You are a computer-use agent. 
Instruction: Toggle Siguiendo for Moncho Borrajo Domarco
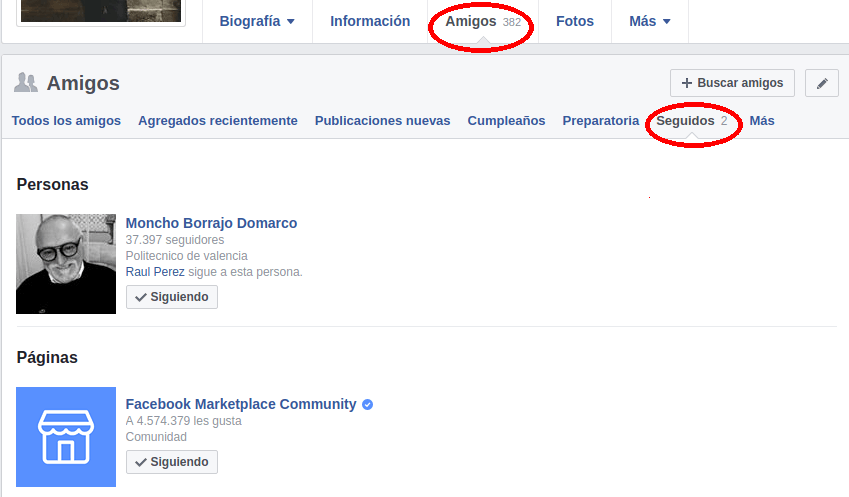172,297
